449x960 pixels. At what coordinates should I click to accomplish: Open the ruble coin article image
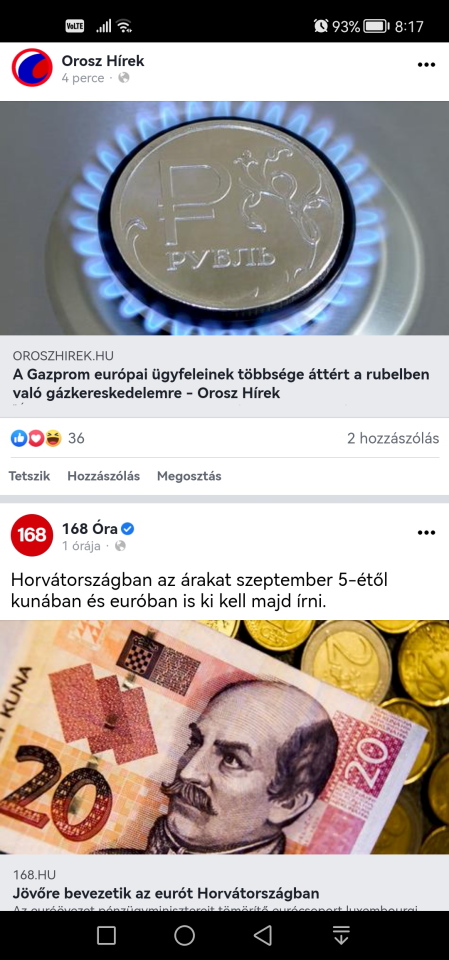click(x=224, y=218)
